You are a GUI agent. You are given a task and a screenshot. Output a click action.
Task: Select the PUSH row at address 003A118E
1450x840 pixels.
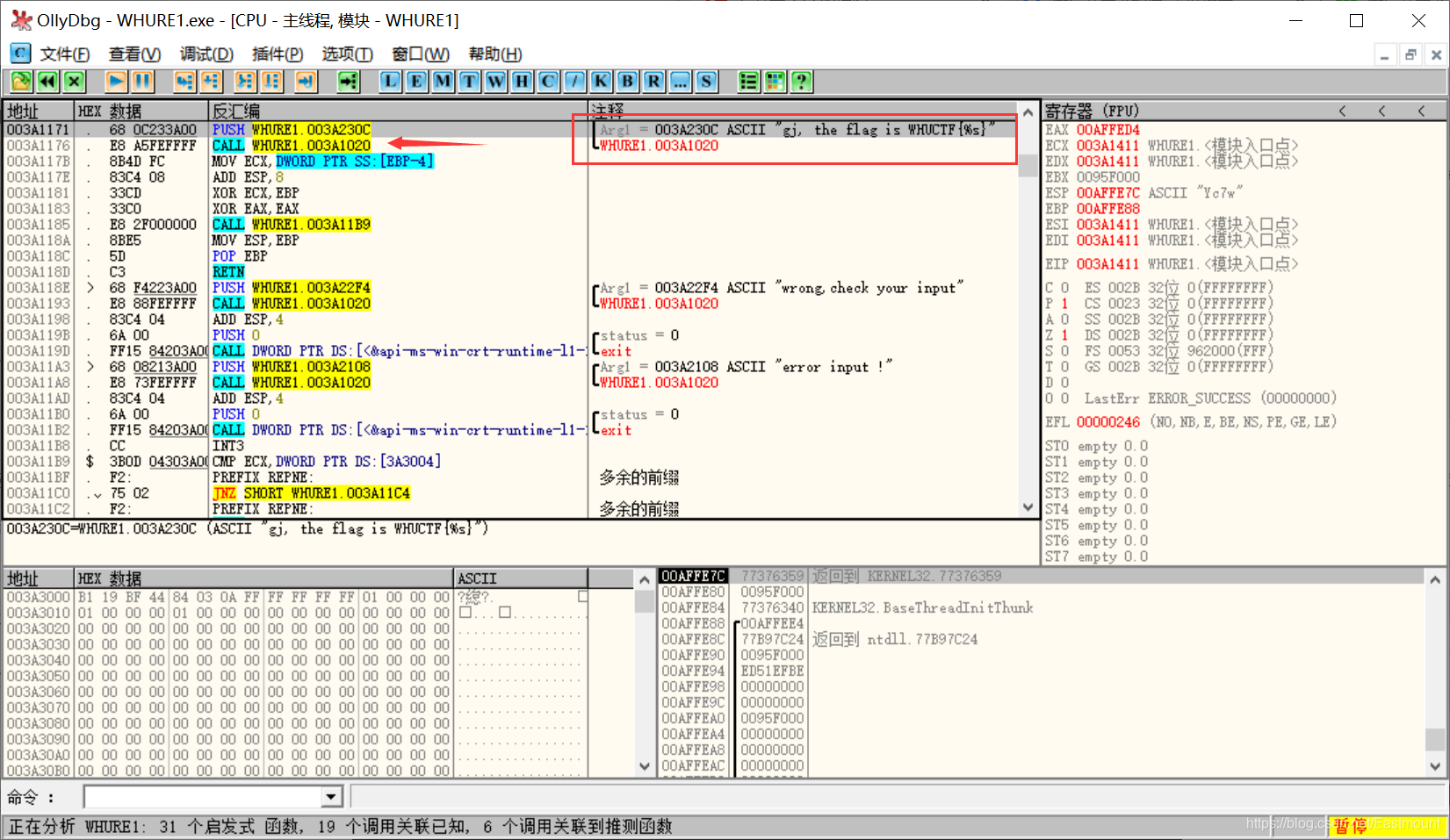(511, 288)
